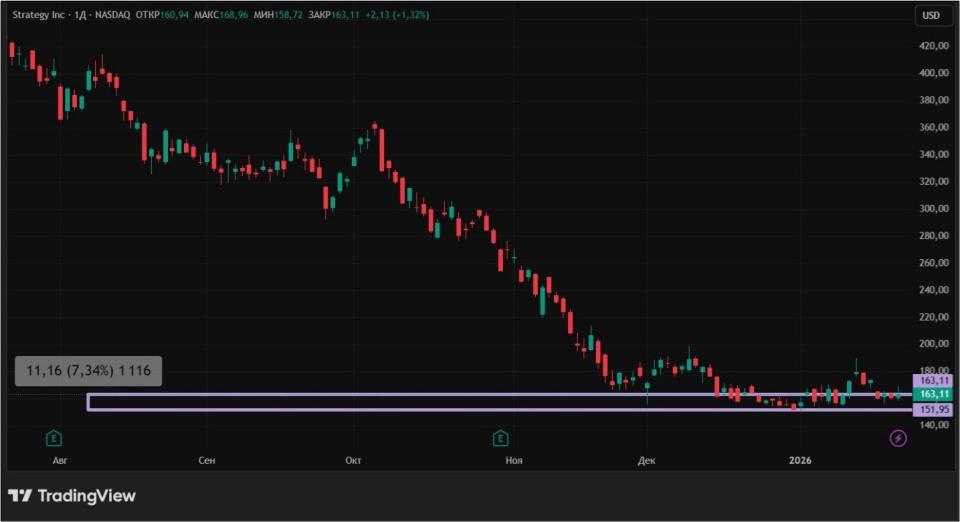The width and height of the screenshot is (960, 522).
Task: Click the green 163,11 current price label
Action: pos(936,395)
